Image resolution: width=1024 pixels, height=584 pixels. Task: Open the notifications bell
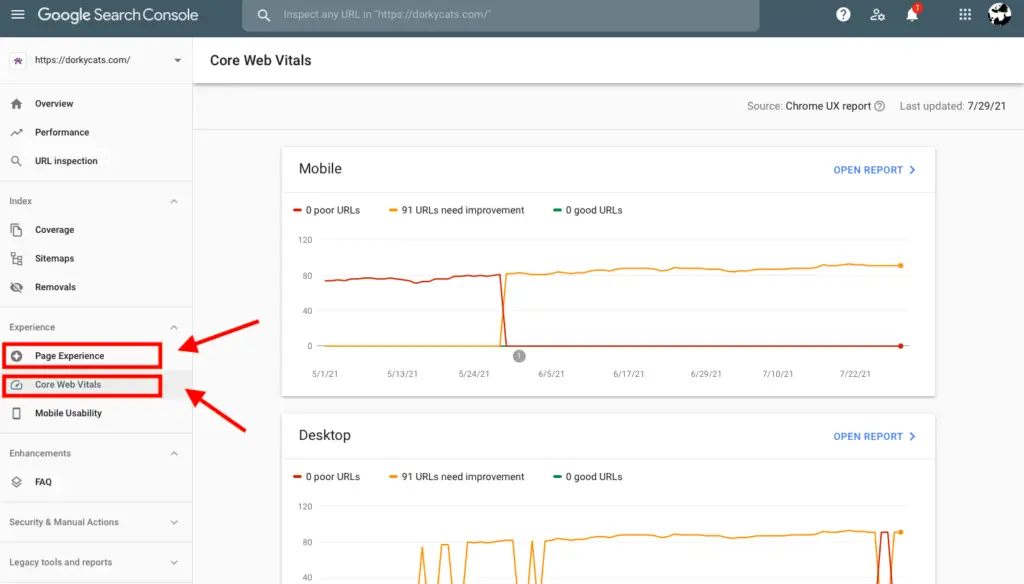coord(912,14)
